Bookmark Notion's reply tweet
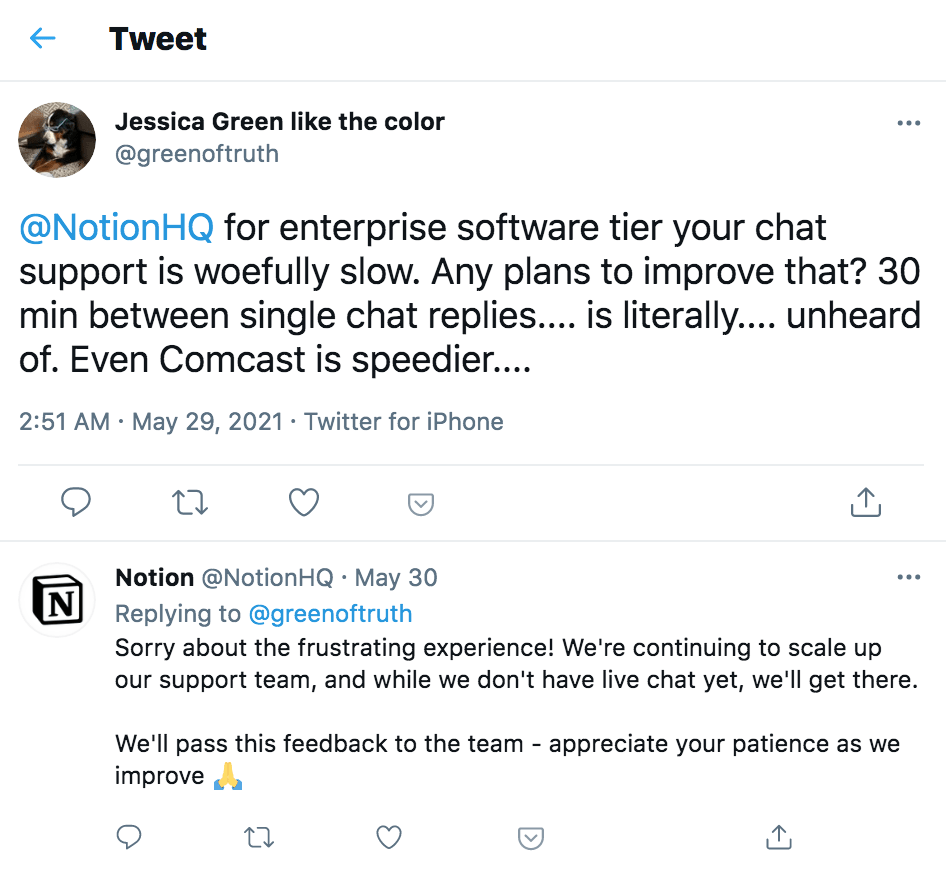The width and height of the screenshot is (946, 878). pos(530,837)
